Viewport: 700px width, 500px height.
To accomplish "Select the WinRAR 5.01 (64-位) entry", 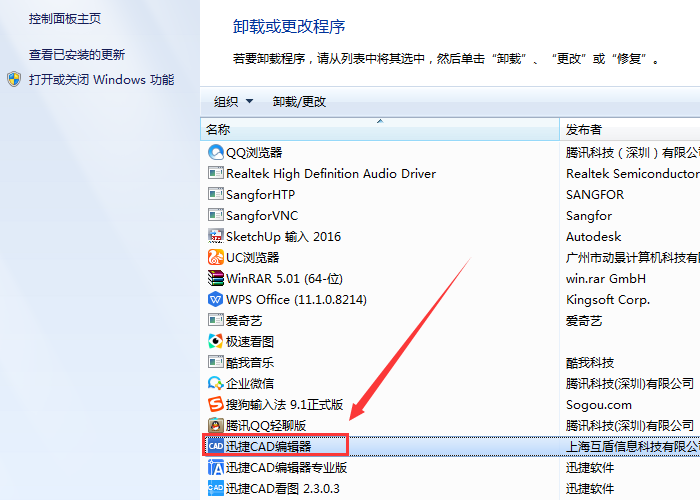I will coord(284,279).
